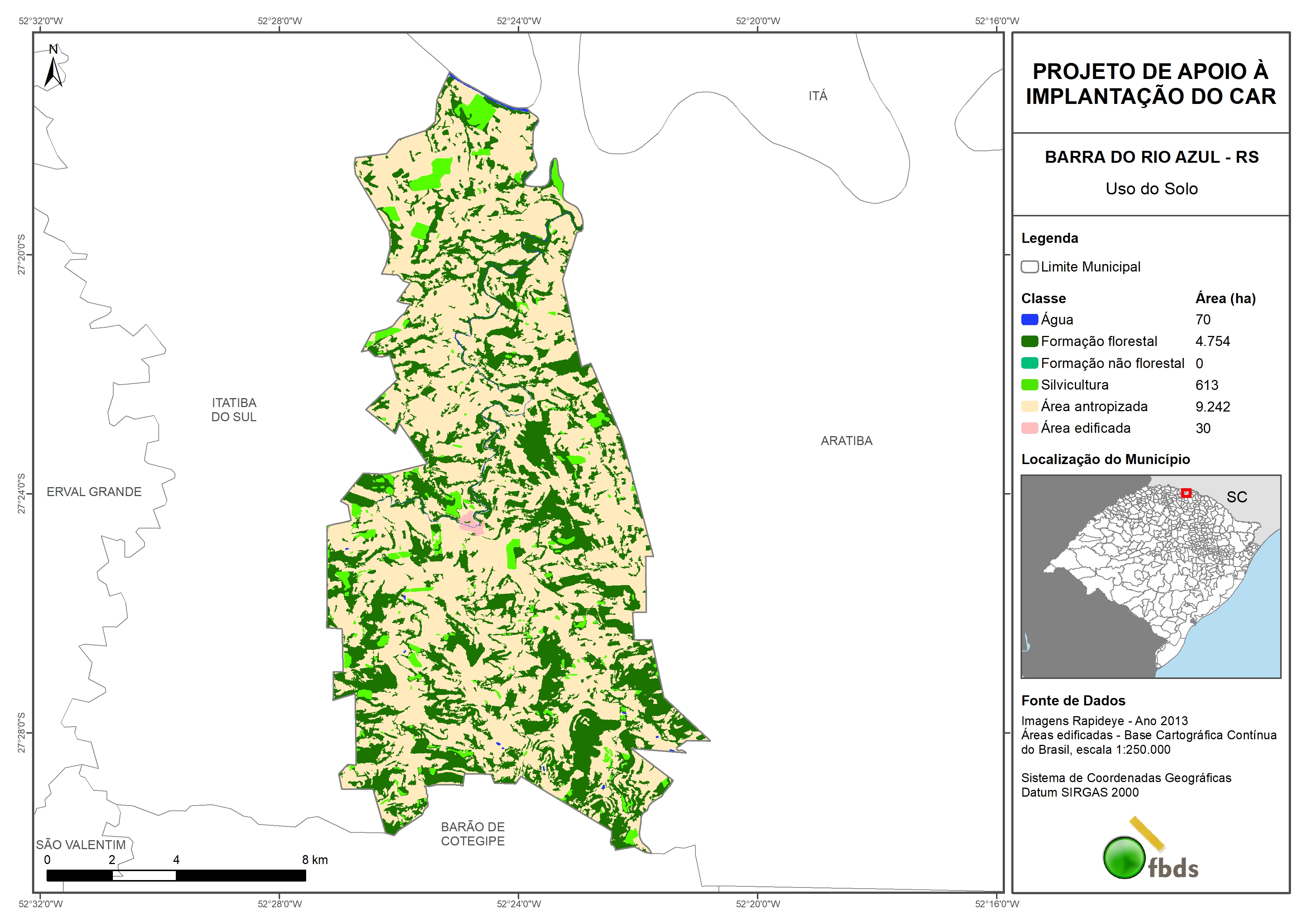Click the BARÃO DE COTEGIPE label
Screen dimensions: 1307x924
click(472, 833)
